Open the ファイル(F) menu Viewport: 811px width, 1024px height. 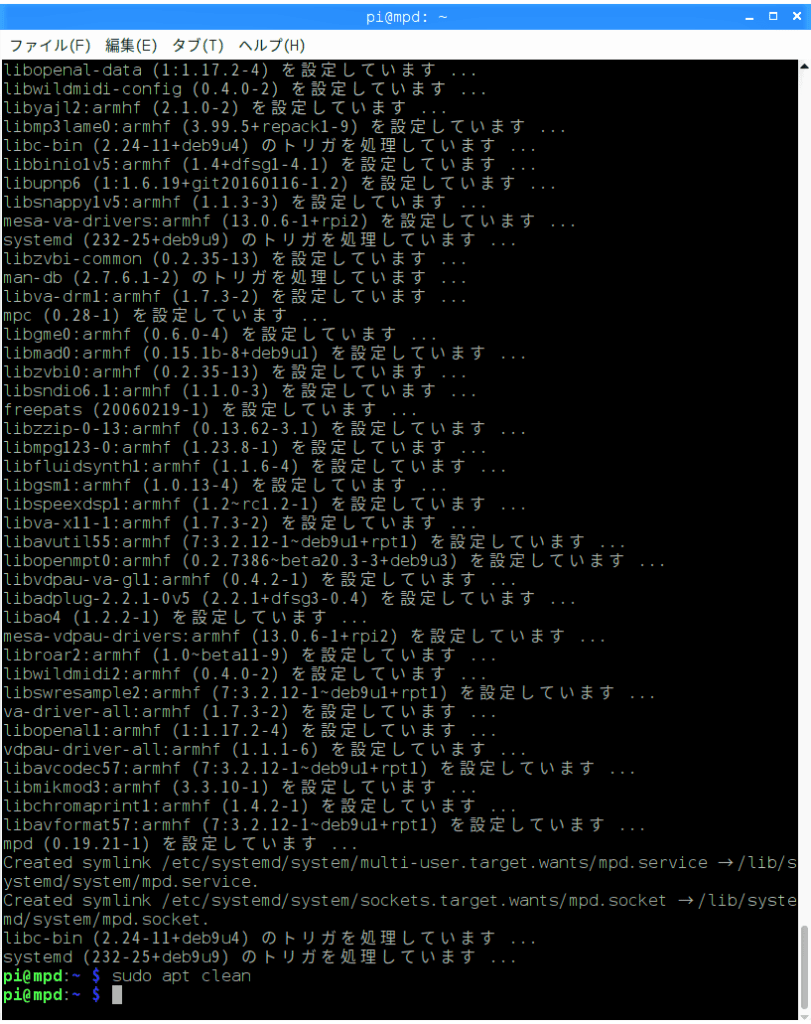pyautogui.click(x=50, y=45)
